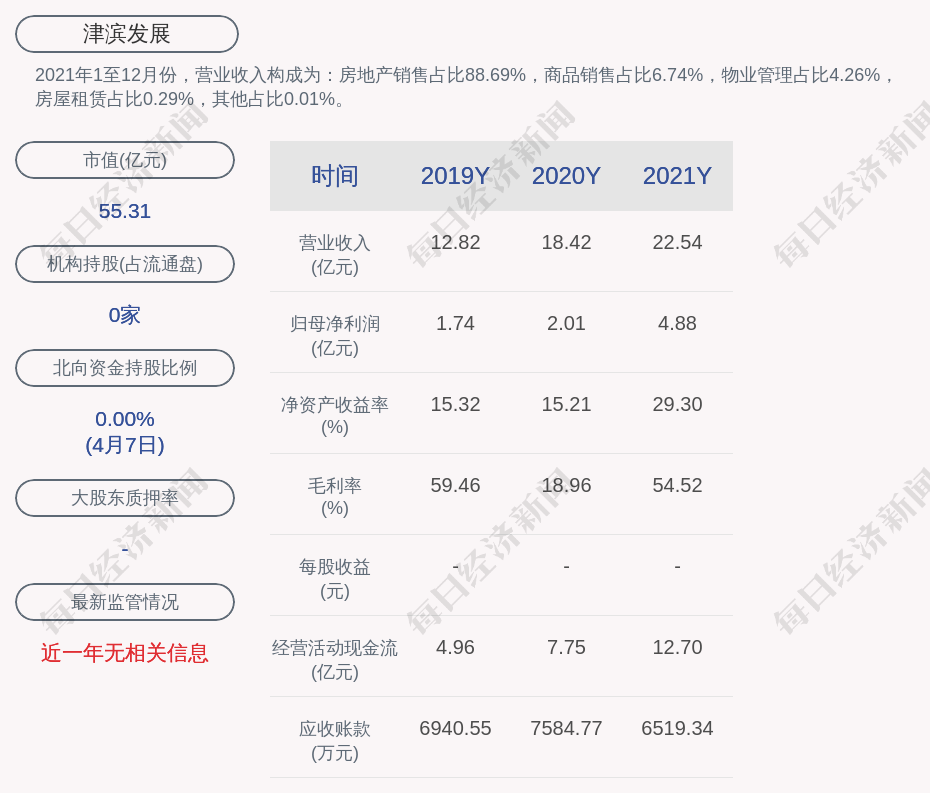
Task: Click the 2021Y revenue value 22.54
Action: click(677, 243)
